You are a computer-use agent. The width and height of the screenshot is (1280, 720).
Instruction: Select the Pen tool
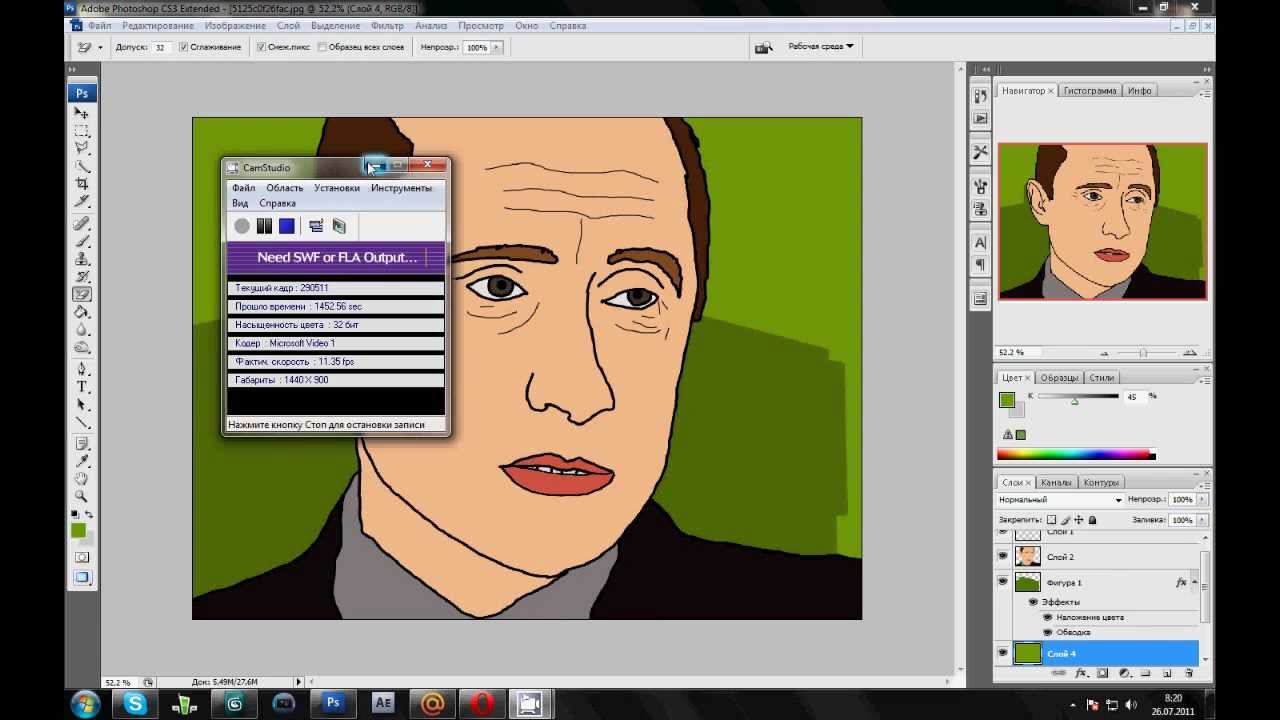pos(82,369)
